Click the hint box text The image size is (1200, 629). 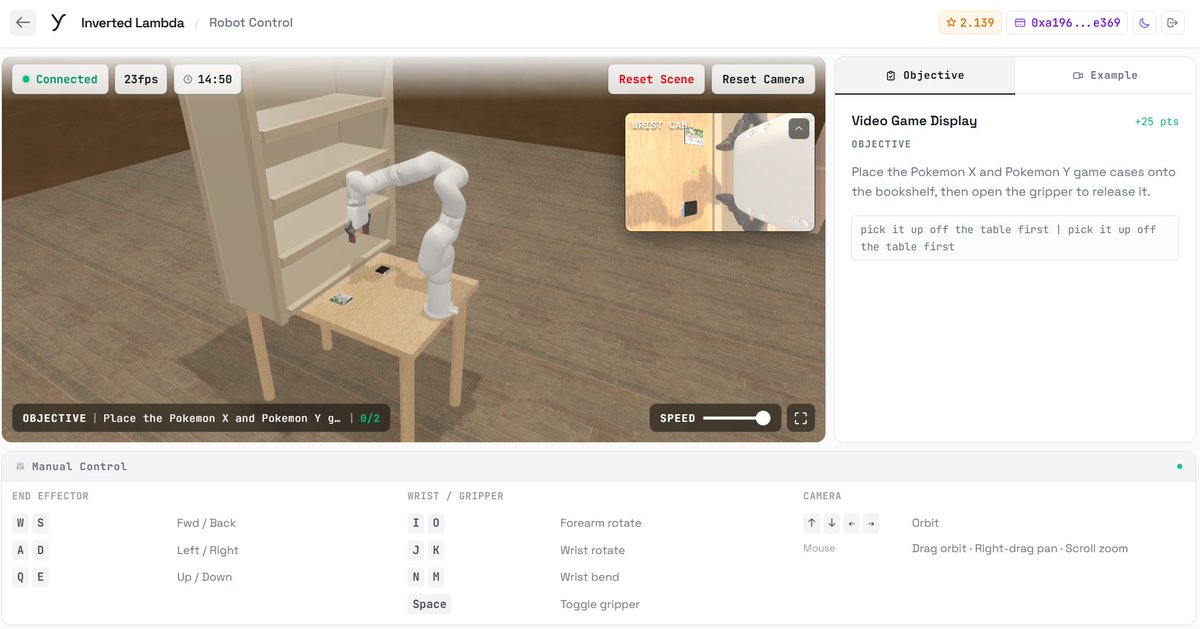(x=1015, y=238)
